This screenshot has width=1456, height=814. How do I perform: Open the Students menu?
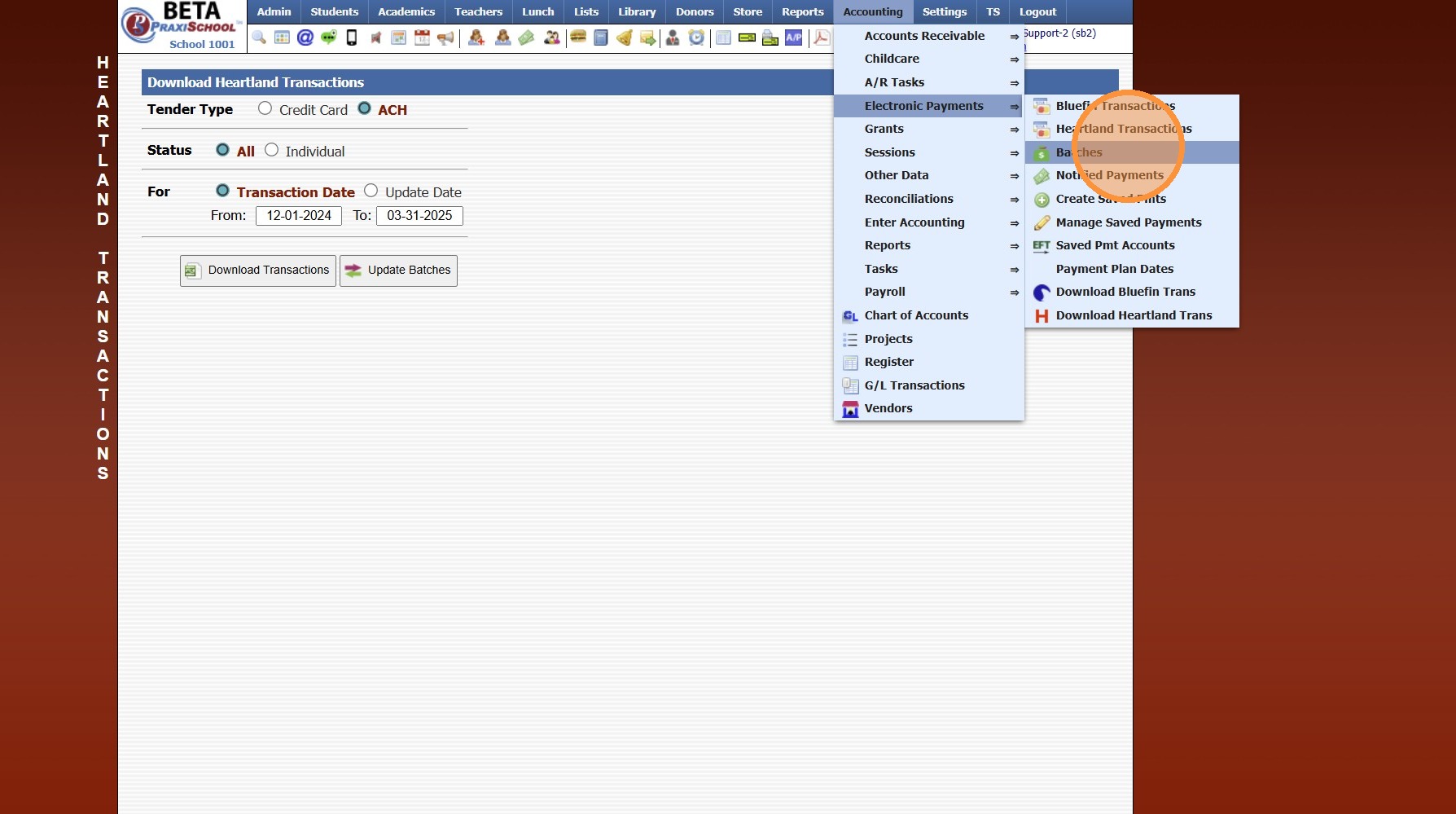(x=334, y=12)
